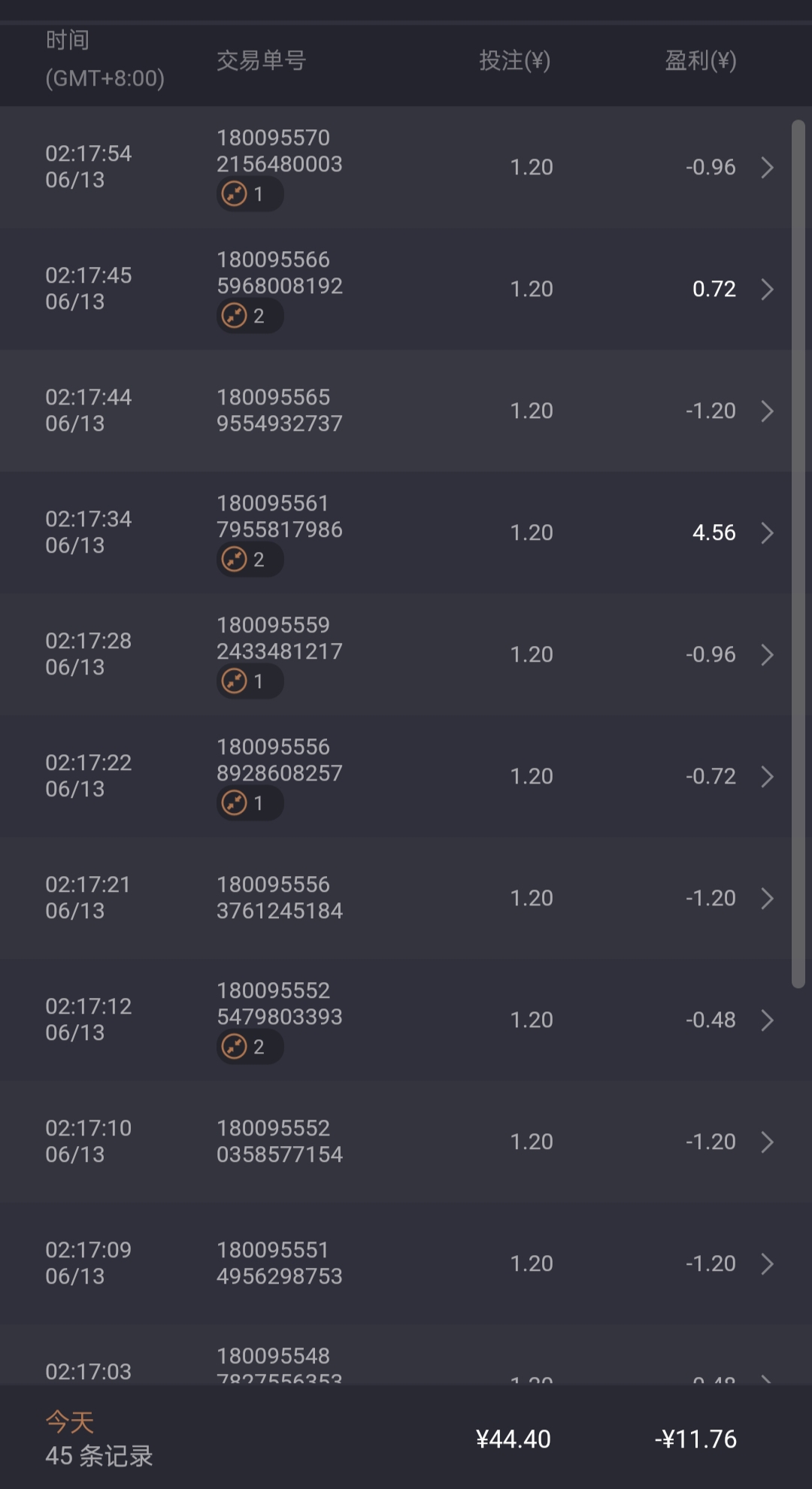The height and width of the screenshot is (1489, 812).
Task: Expand the 4.56 profit record arrow
Action: (767, 532)
